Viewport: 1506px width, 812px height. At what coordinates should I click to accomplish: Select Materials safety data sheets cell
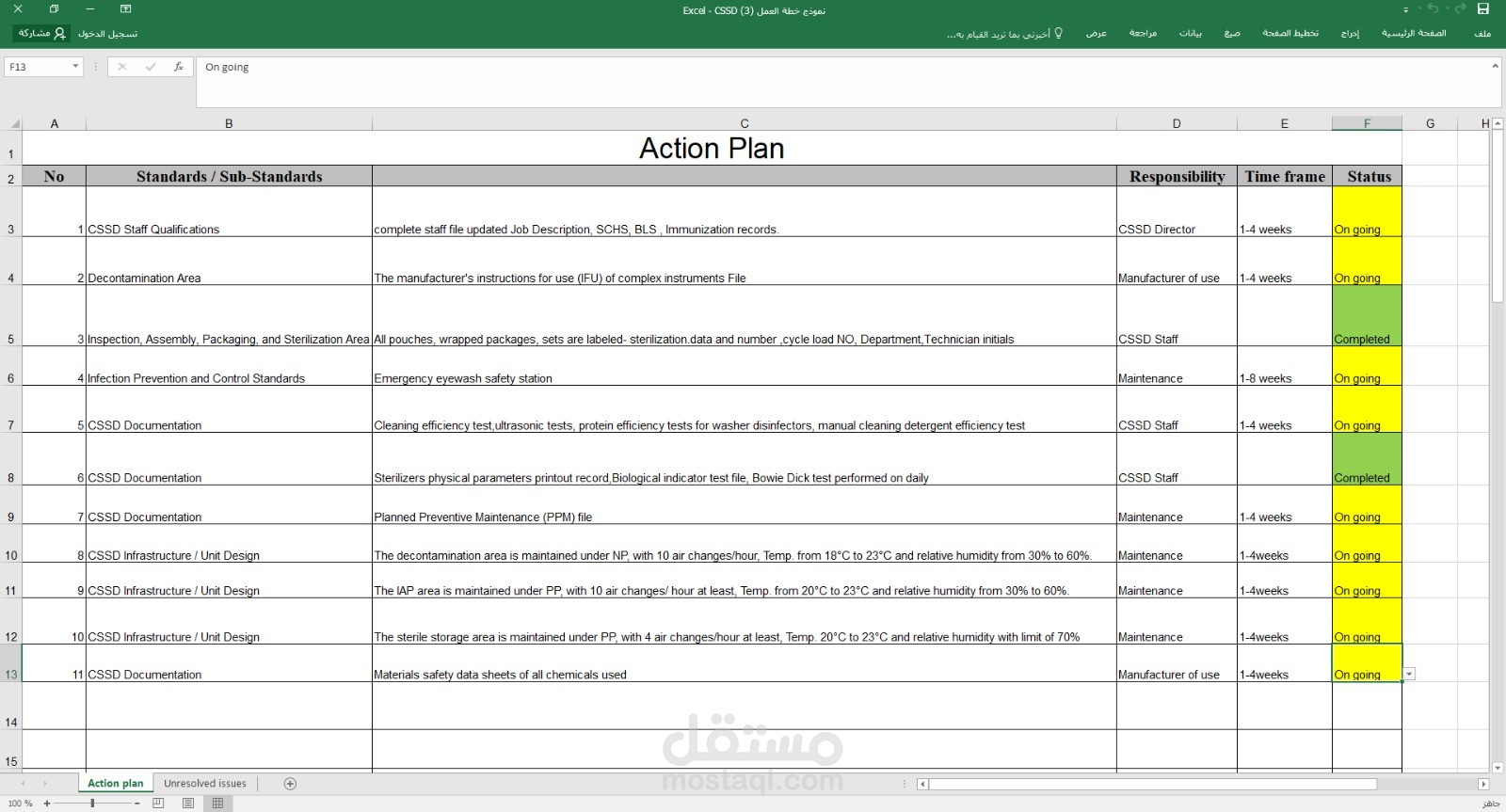point(745,663)
